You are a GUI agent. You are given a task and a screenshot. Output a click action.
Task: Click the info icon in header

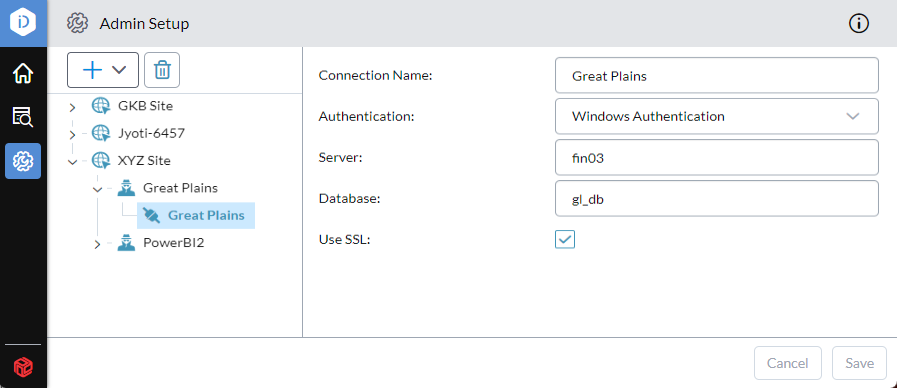coord(859,23)
